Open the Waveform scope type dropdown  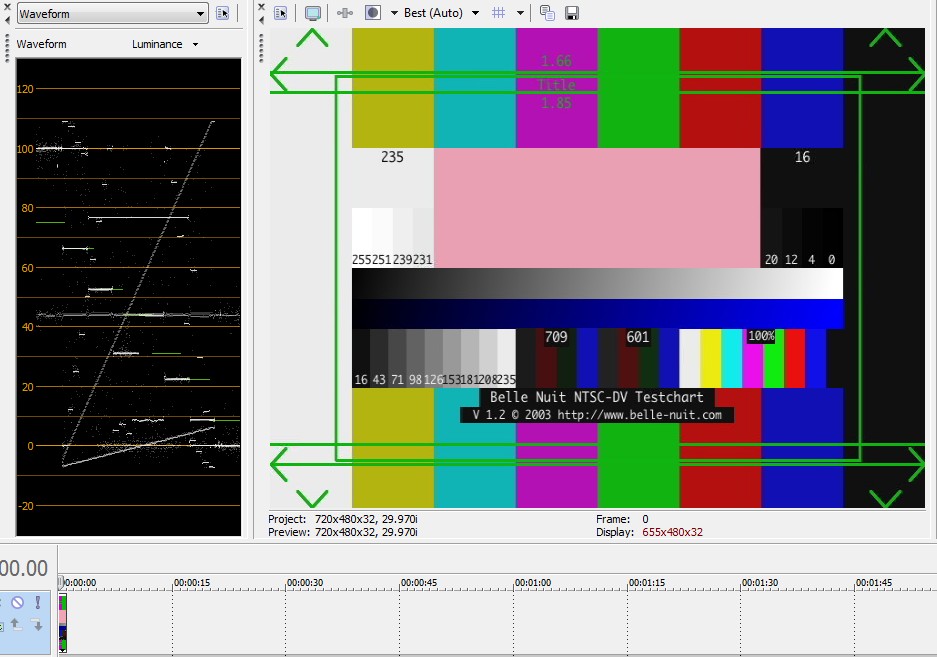coord(112,14)
